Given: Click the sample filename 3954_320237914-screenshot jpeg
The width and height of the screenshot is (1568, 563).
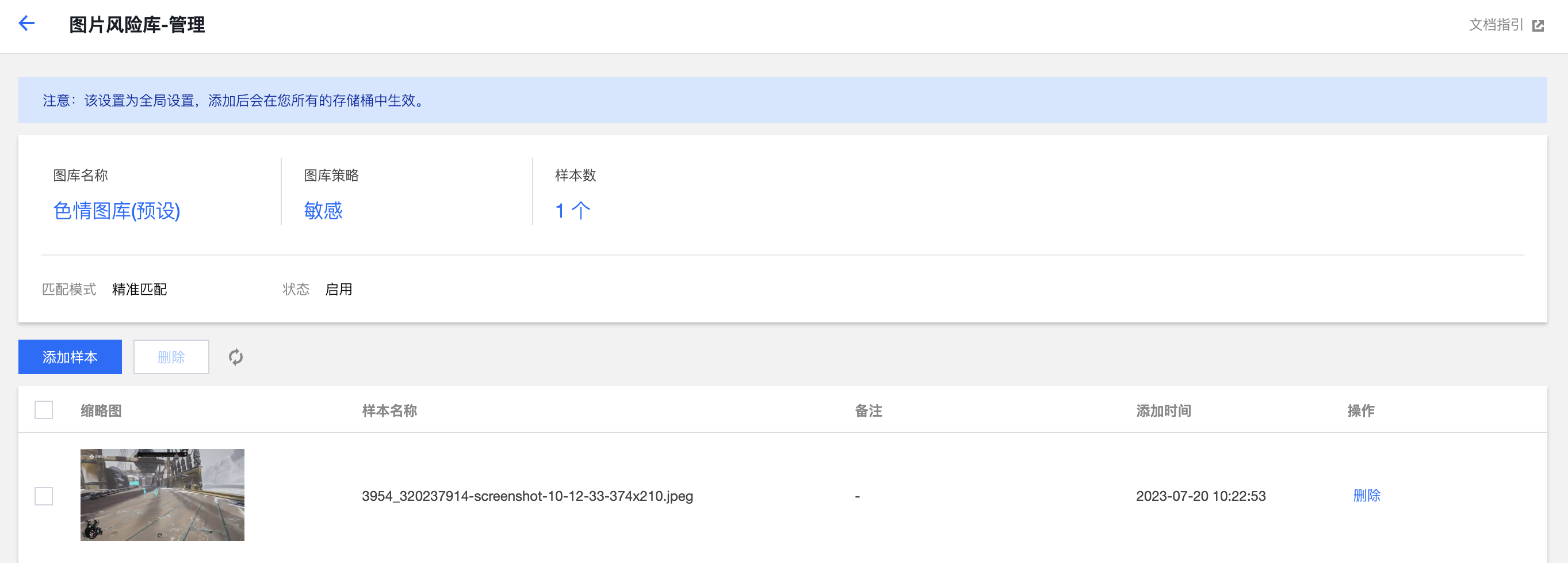Looking at the screenshot, I should pos(527,496).
